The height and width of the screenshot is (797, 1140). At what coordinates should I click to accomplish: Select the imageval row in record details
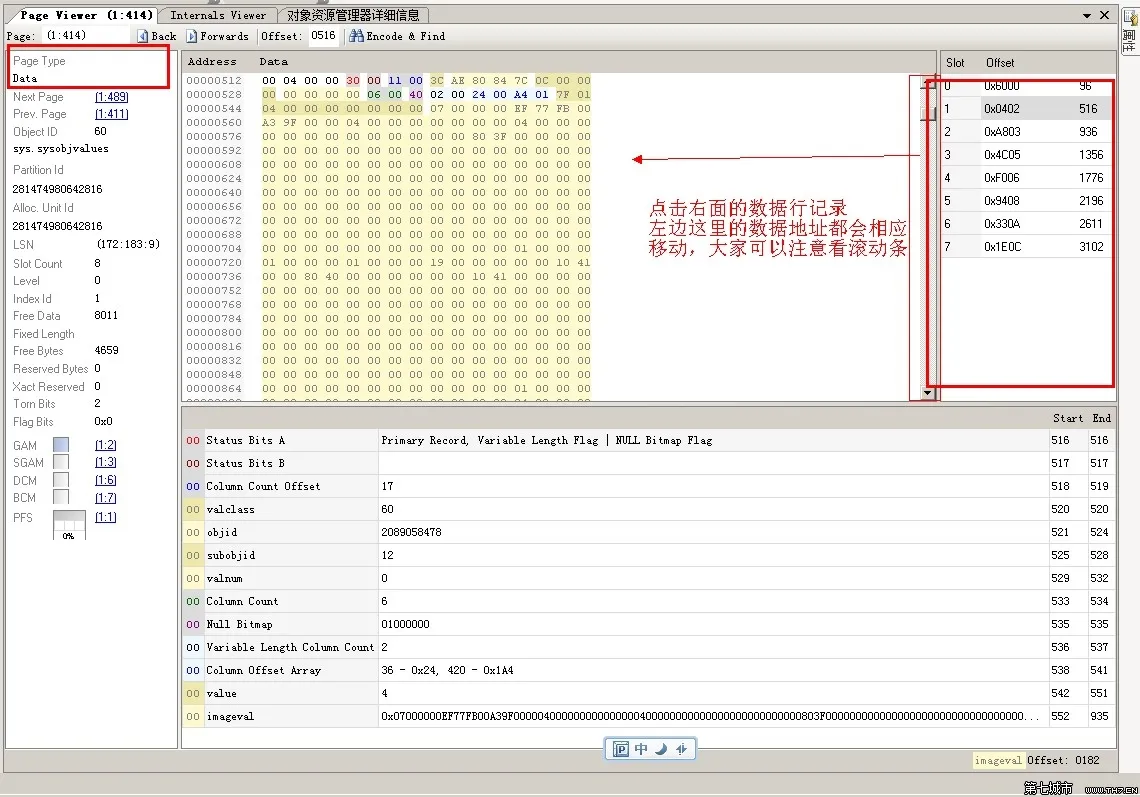649,716
